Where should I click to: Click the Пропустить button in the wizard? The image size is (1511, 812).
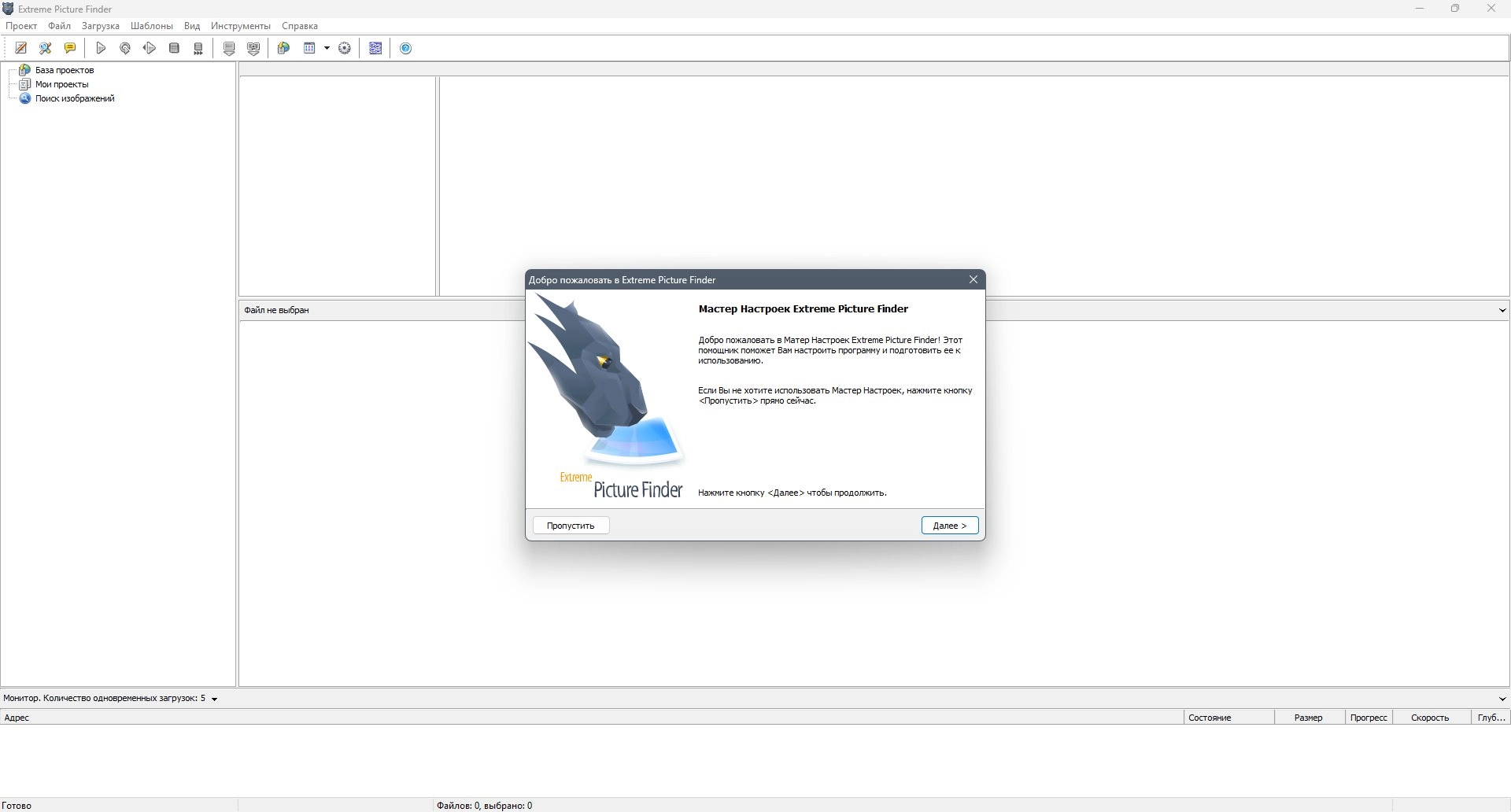click(571, 526)
